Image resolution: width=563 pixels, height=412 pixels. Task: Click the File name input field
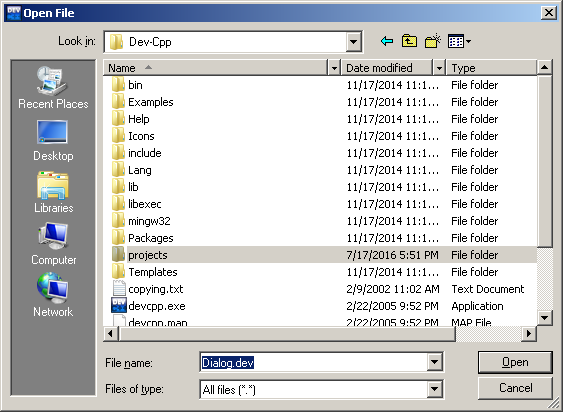313,362
